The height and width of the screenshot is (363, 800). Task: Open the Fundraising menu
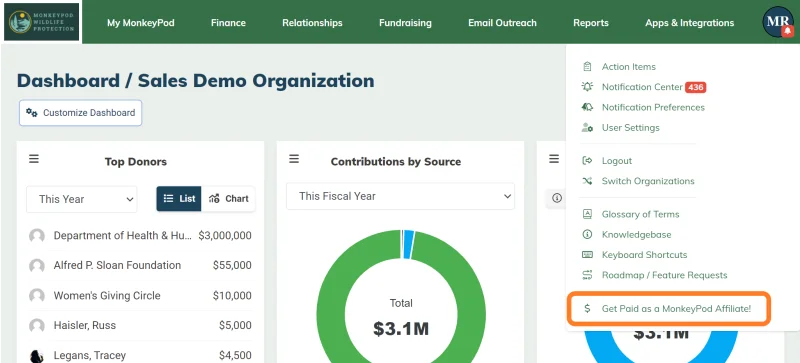pyautogui.click(x=405, y=23)
